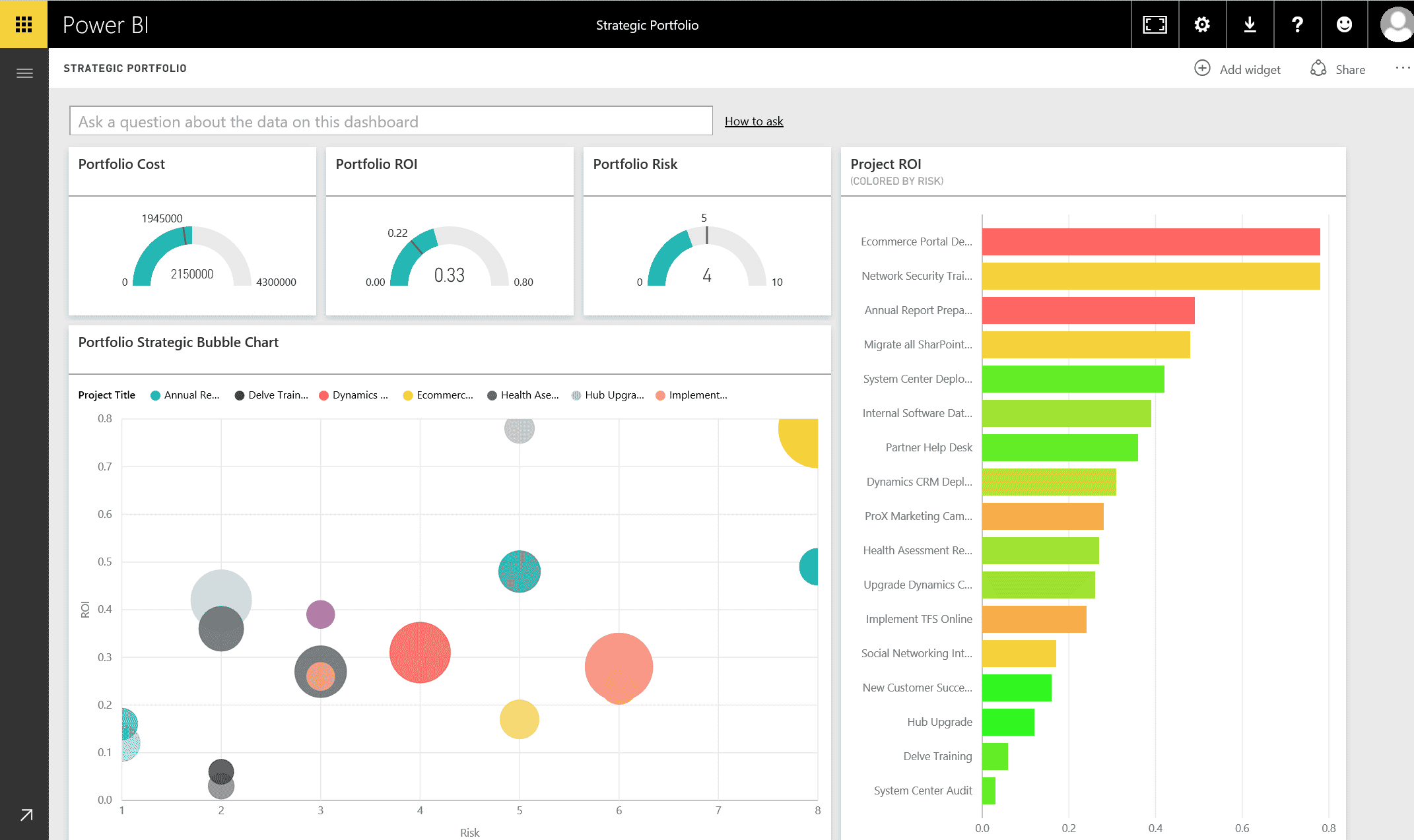1414x840 pixels.
Task: Click the large salmon bubble at risk 6
Action: pos(619,666)
